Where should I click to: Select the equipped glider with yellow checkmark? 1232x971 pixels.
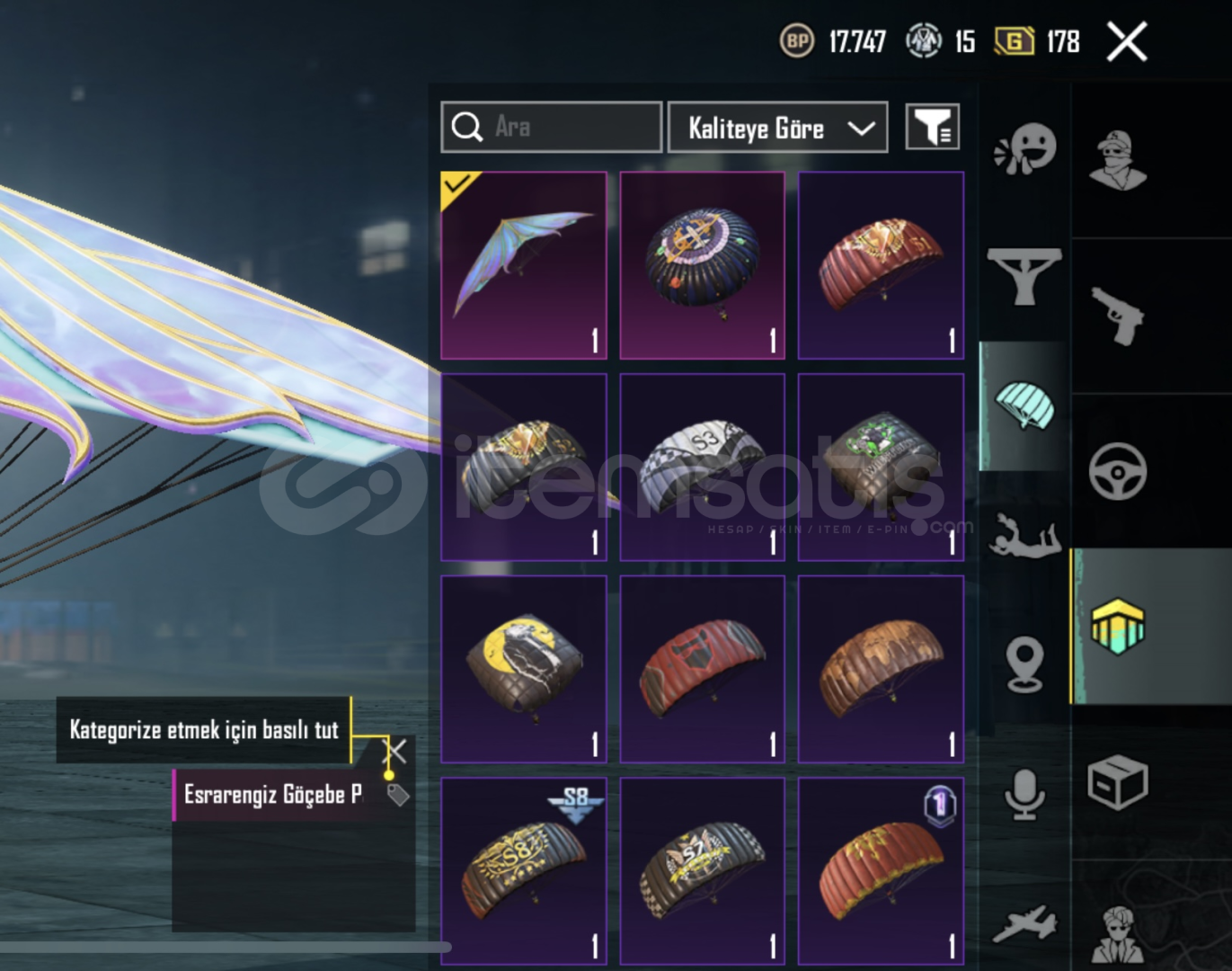524,265
